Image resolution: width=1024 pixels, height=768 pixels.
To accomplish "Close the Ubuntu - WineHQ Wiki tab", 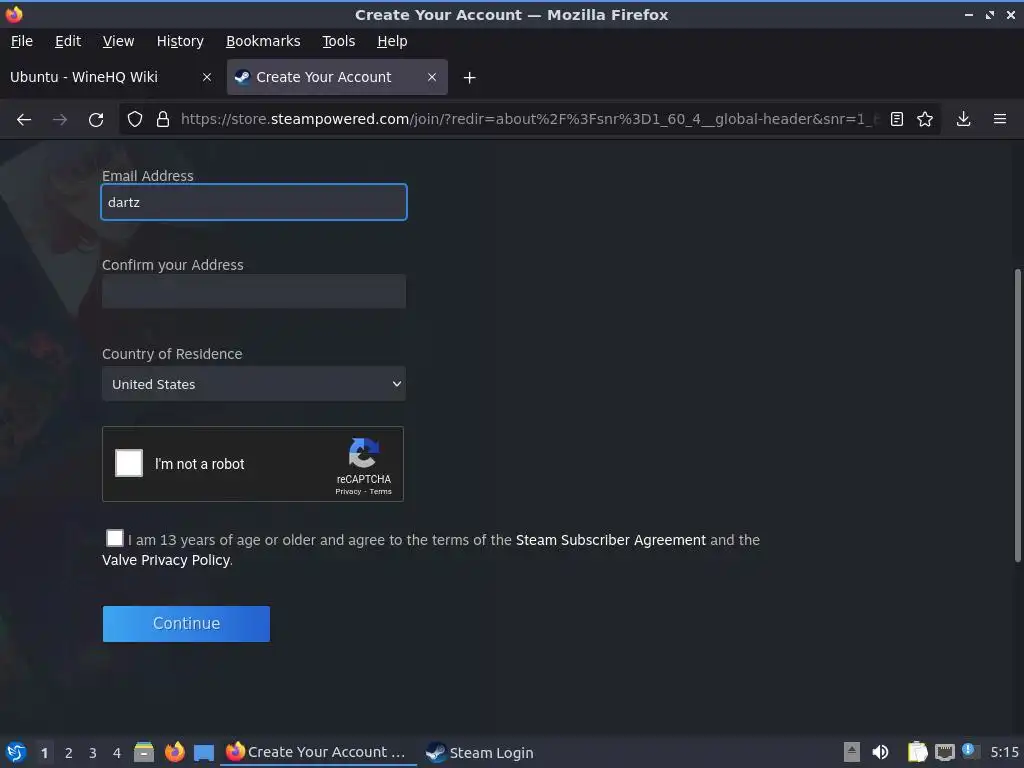I will pyautogui.click(x=207, y=77).
